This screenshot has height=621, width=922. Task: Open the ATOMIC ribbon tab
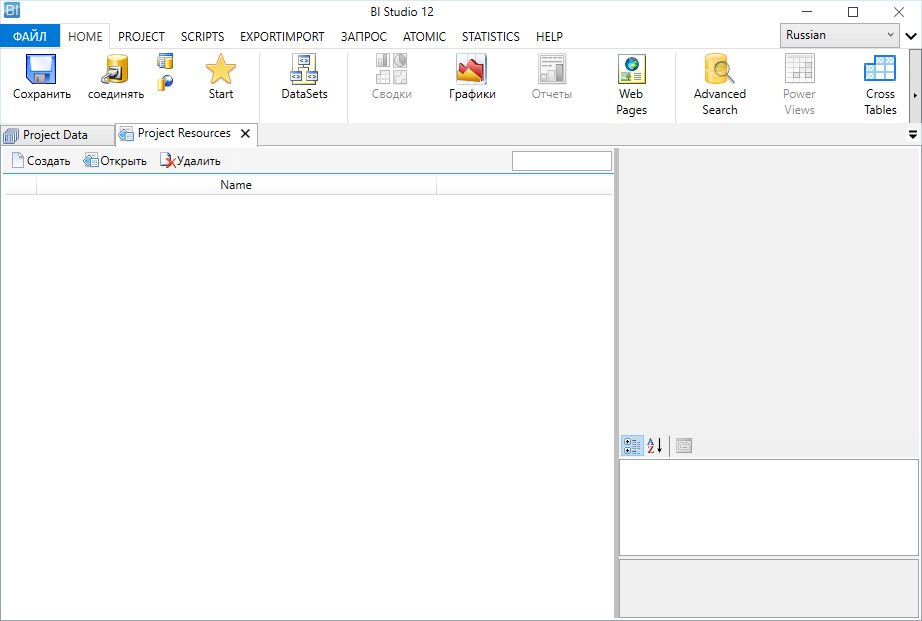[x=424, y=36]
